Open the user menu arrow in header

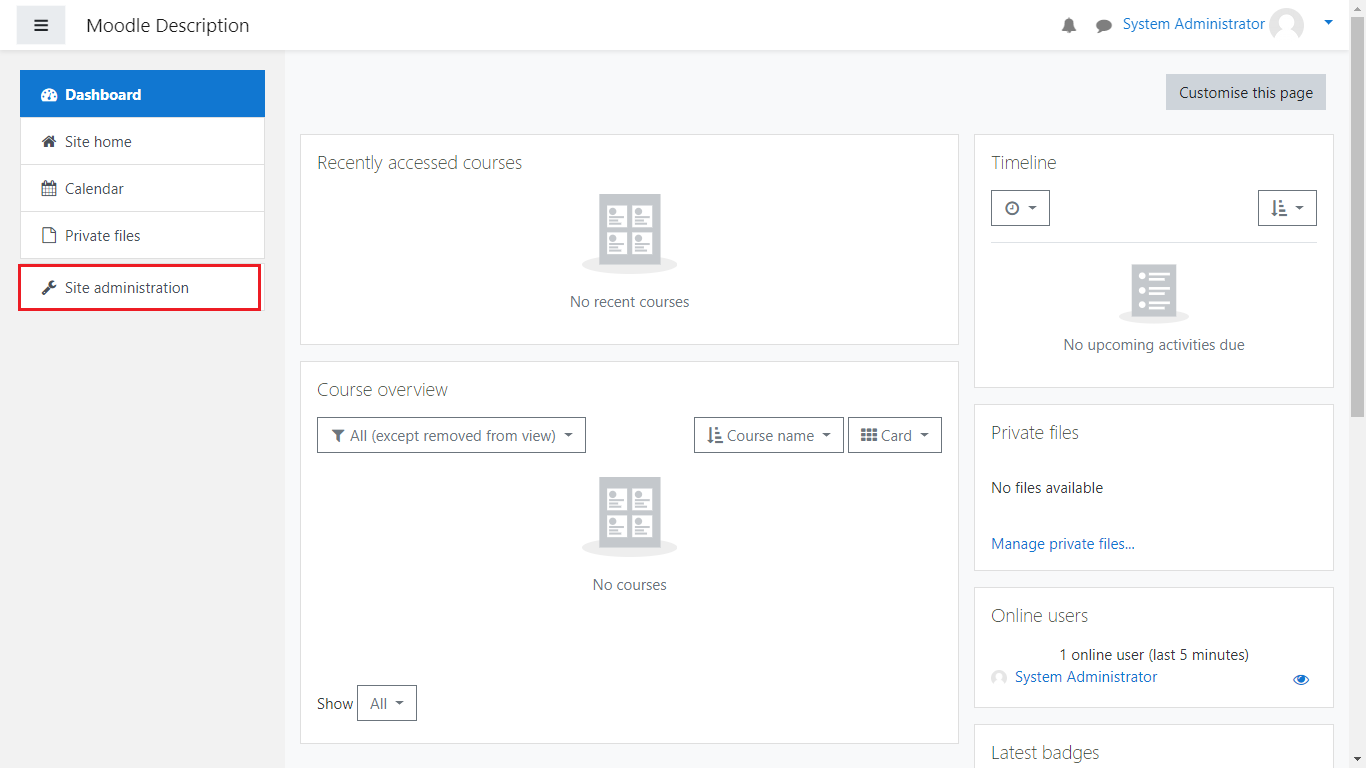point(1328,23)
